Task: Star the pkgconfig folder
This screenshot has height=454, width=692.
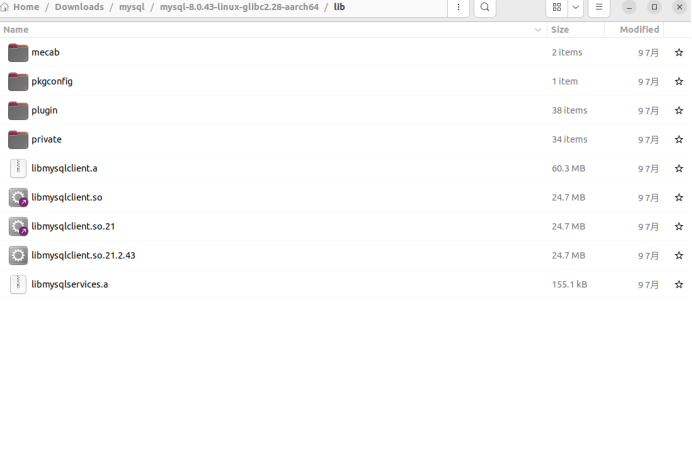Action: point(679,82)
